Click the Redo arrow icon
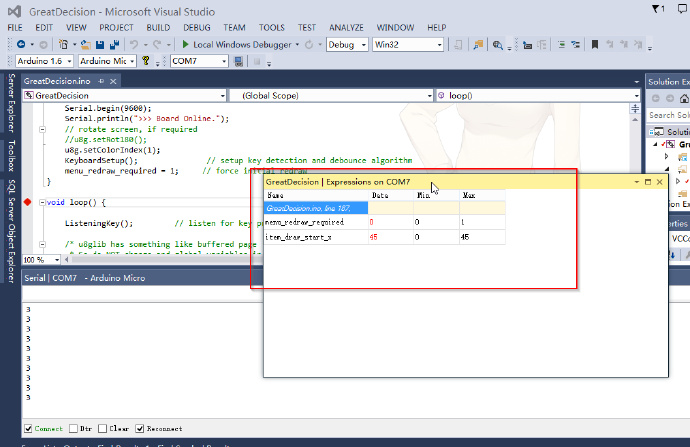The image size is (690, 447). (x=157, y=44)
